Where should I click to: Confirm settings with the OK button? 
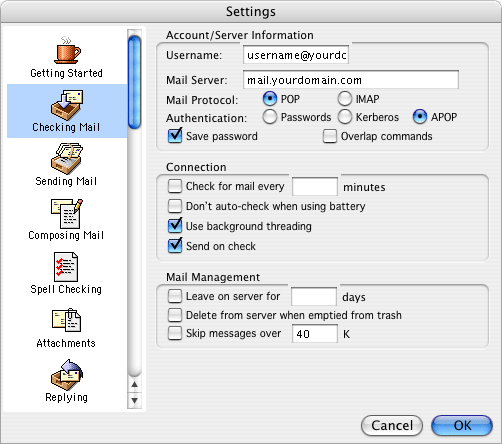pyautogui.click(x=462, y=426)
